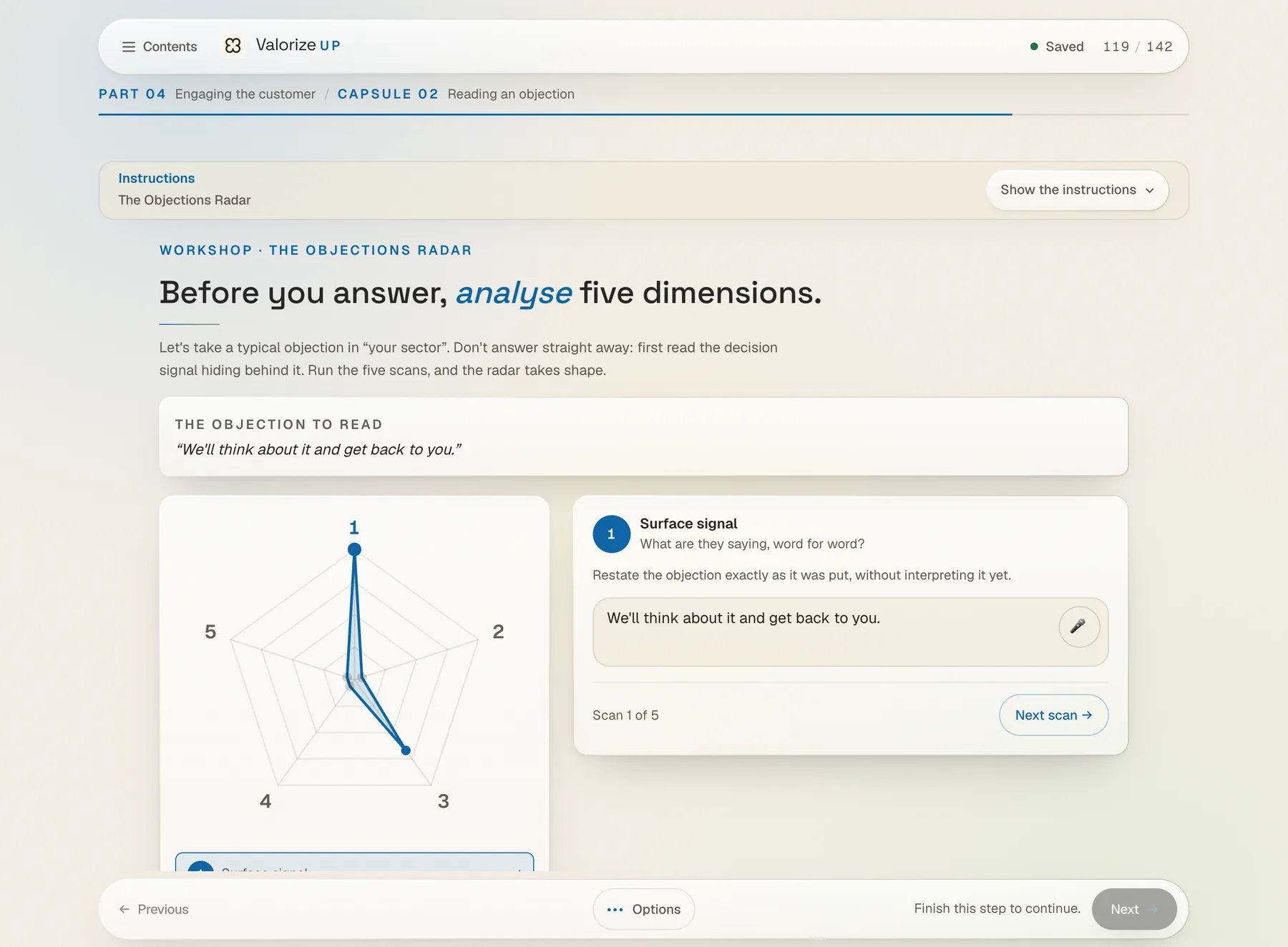Image resolution: width=1288 pixels, height=947 pixels.
Task: Click the three-dots Options icon
Action: (x=615, y=910)
